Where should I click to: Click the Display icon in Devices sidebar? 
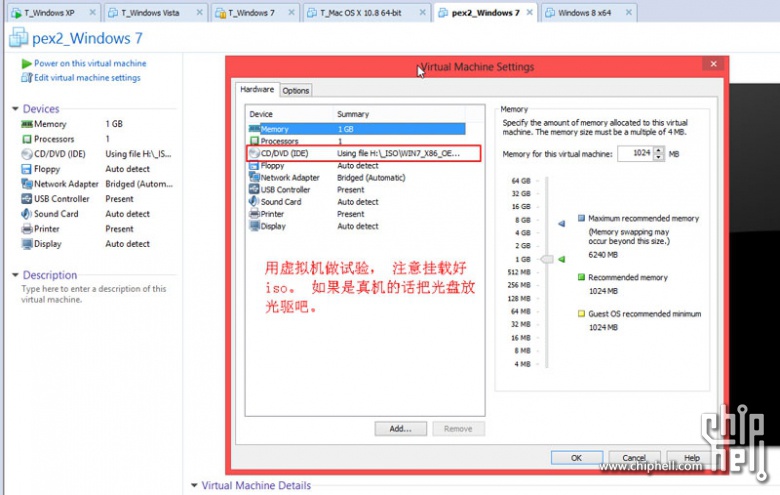click(26, 244)
